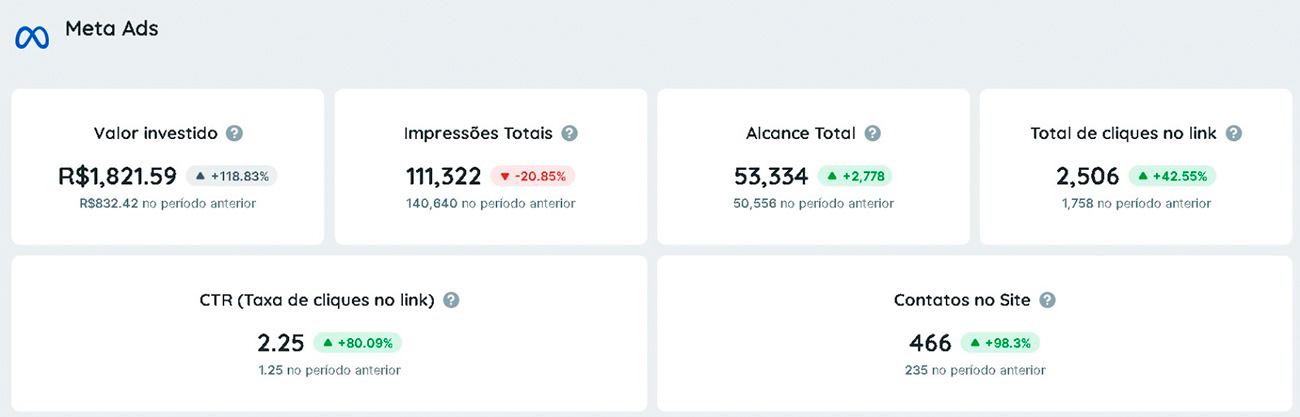The height and width of the screenshot is (417, 1300).
Task: Click help icon beside CTR title
Action: (451, 300)
